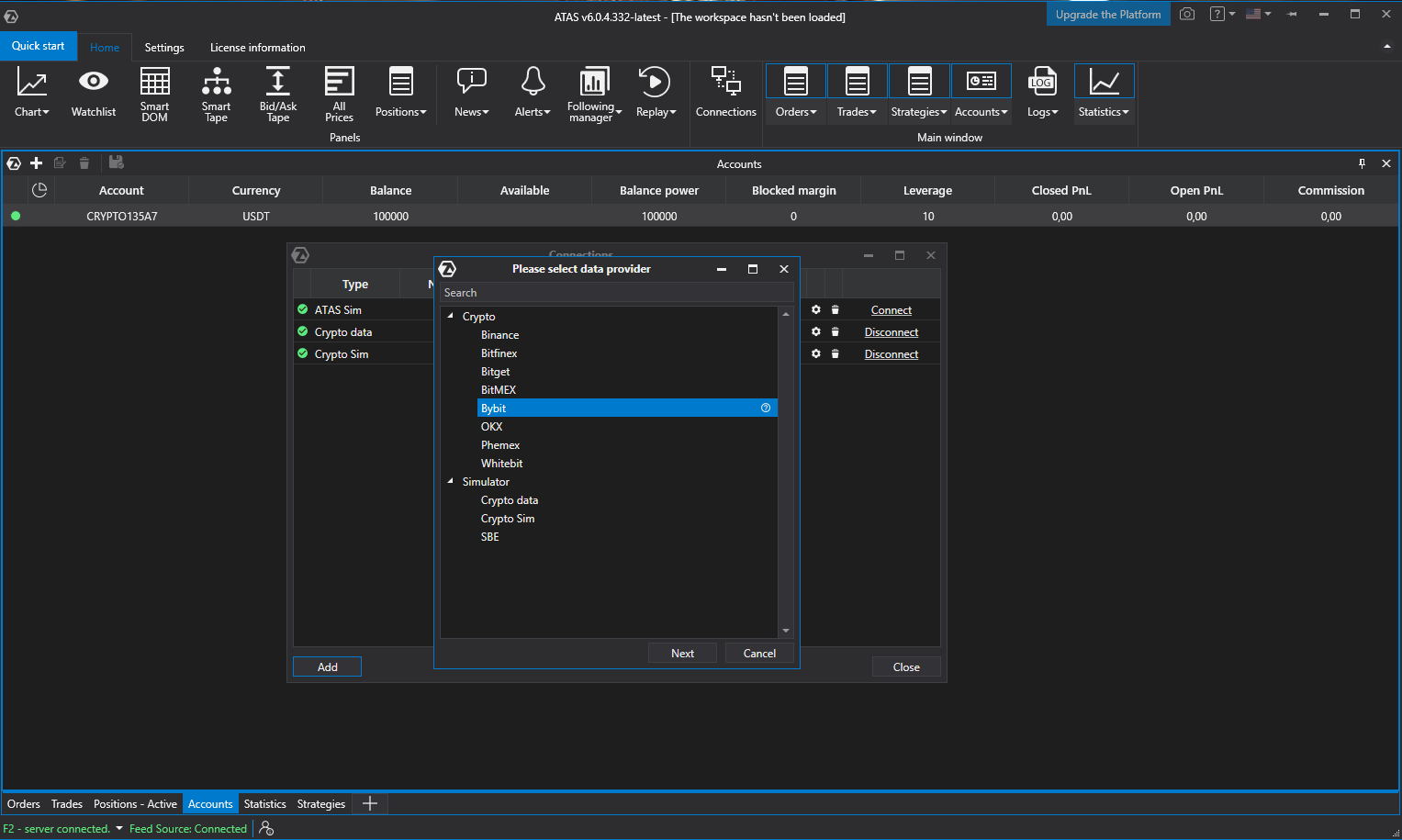Click the delete trash icon in Accounts panel

point(84,162)
